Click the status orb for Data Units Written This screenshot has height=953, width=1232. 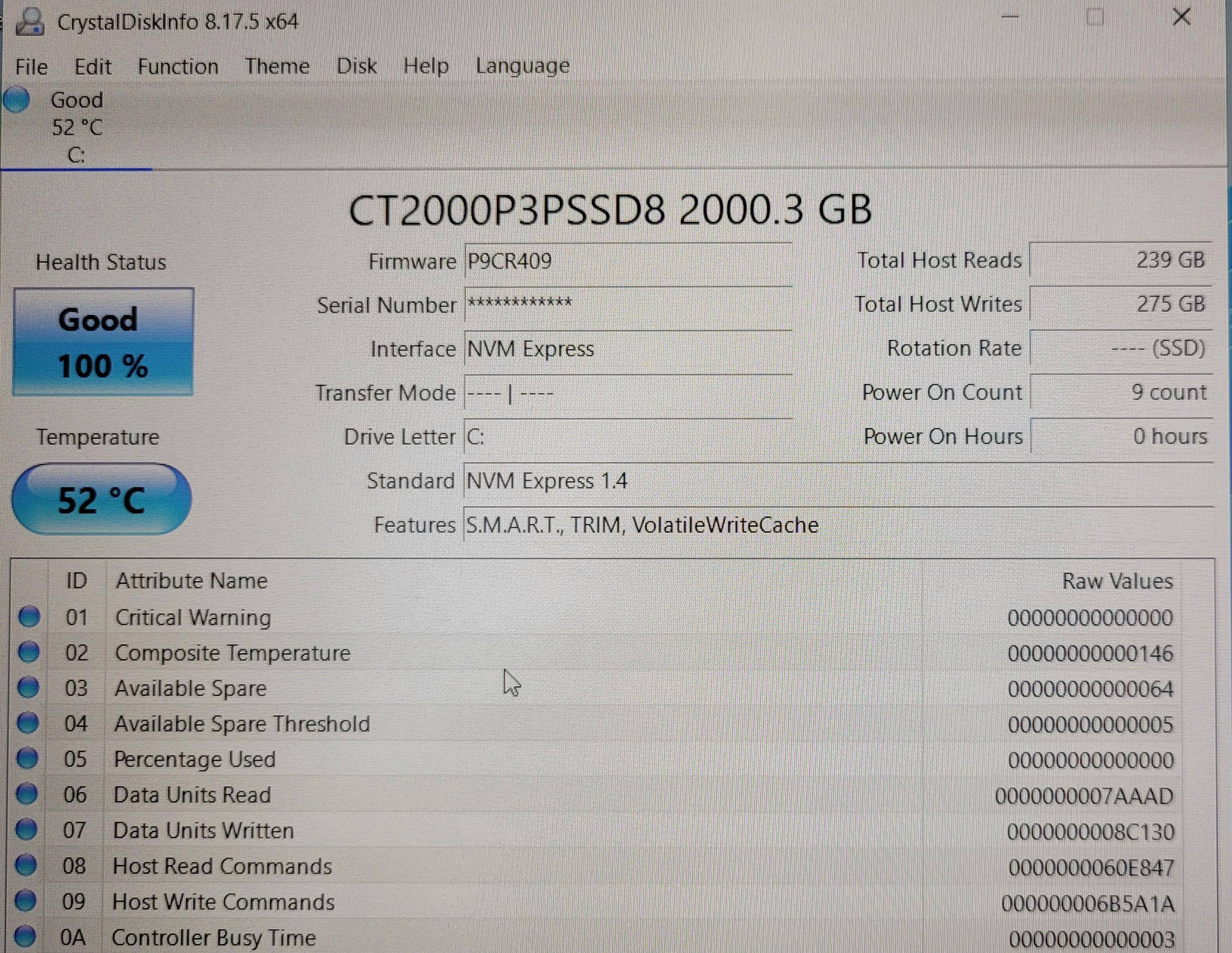[26, 830]
